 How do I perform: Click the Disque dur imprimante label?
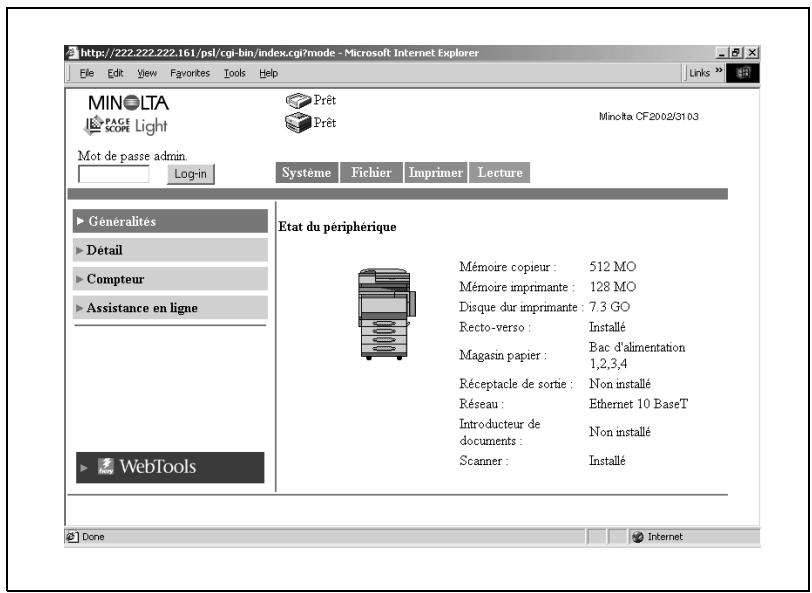521,307
